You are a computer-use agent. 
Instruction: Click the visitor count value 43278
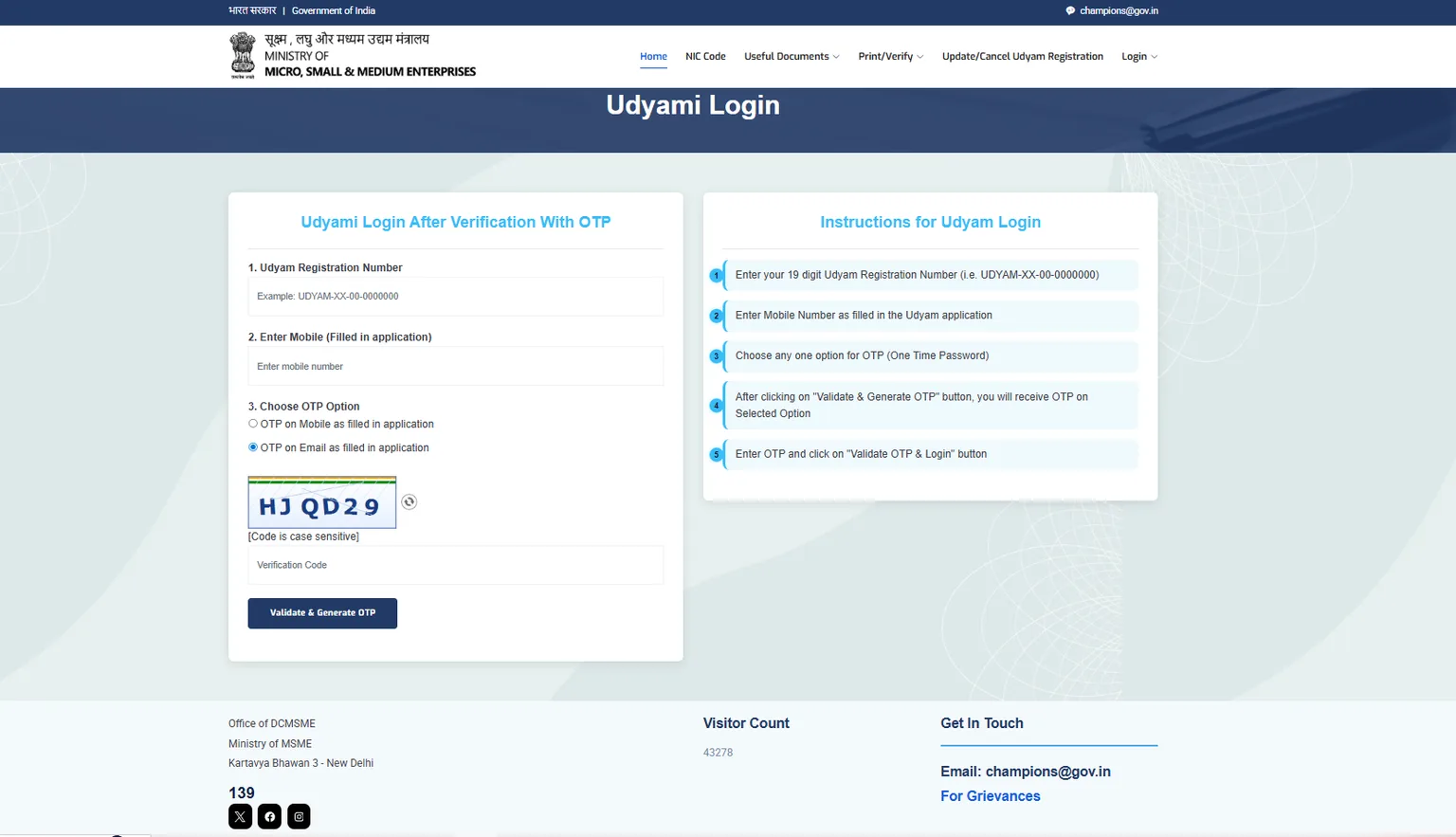[x=718, y=753]
